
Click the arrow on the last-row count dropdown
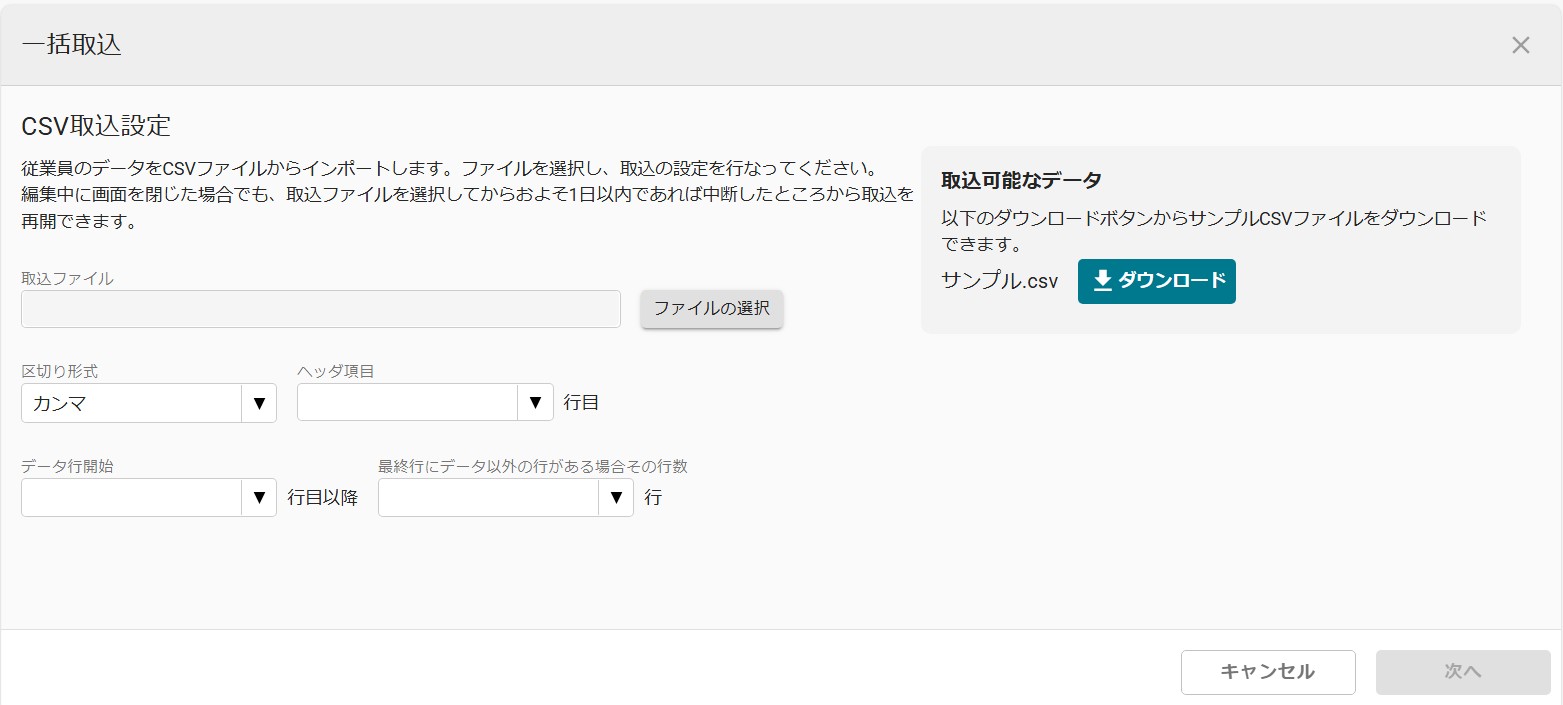(616, 497)
